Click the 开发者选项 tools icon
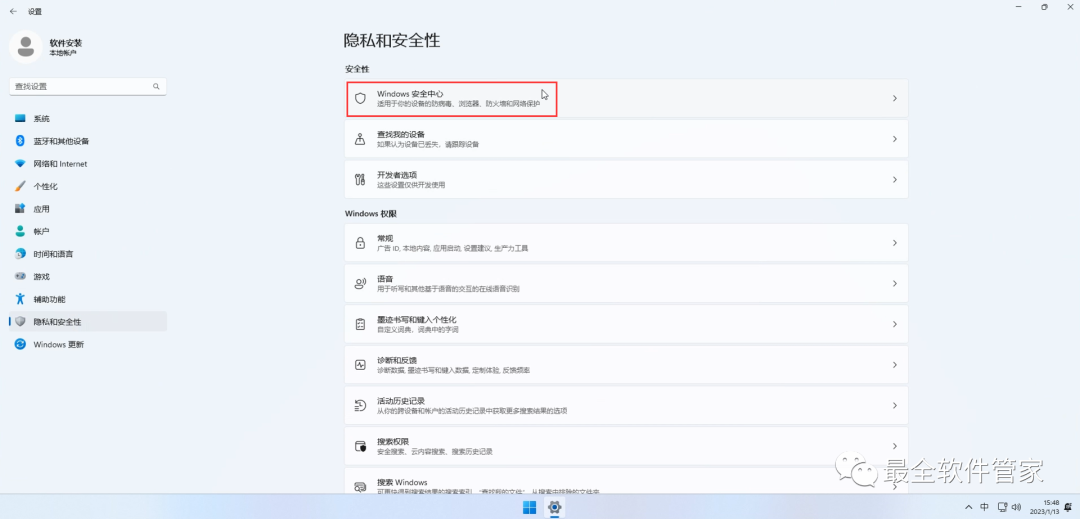 pos(360,180)
